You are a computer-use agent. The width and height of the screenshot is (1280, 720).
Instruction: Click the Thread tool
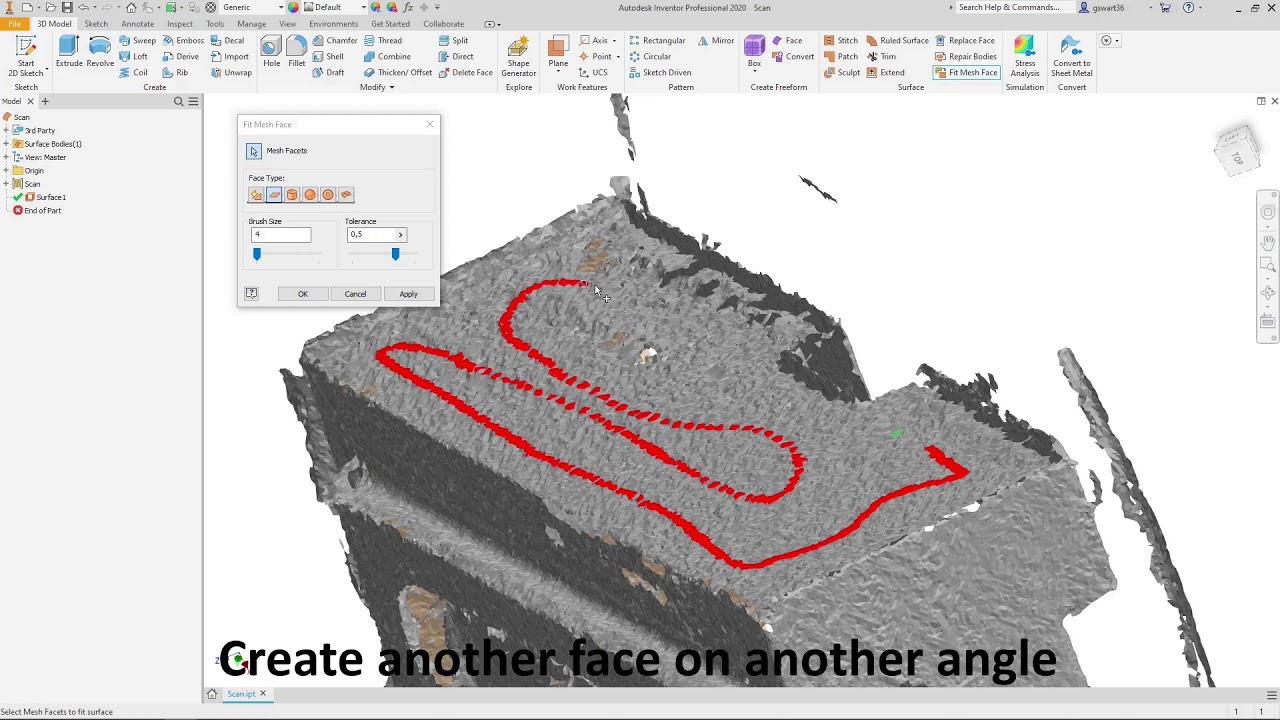click(383, 41)
